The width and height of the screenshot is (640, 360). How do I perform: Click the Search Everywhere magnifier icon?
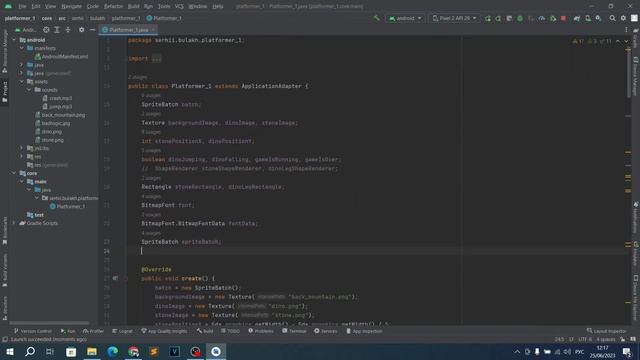(x=612, y=18)
